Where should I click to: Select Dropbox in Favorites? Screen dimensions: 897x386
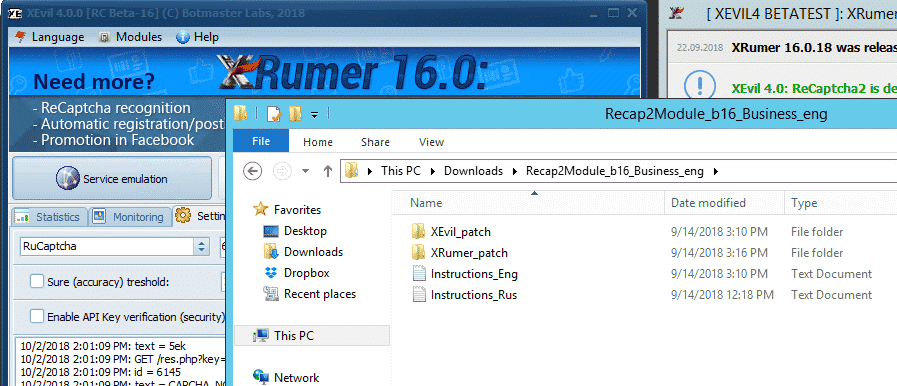307,273
